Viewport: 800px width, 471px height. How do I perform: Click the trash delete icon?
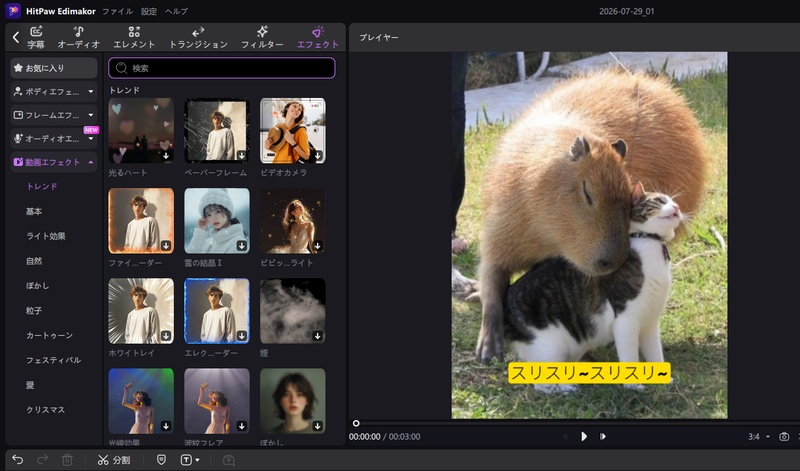coord(67,460)
